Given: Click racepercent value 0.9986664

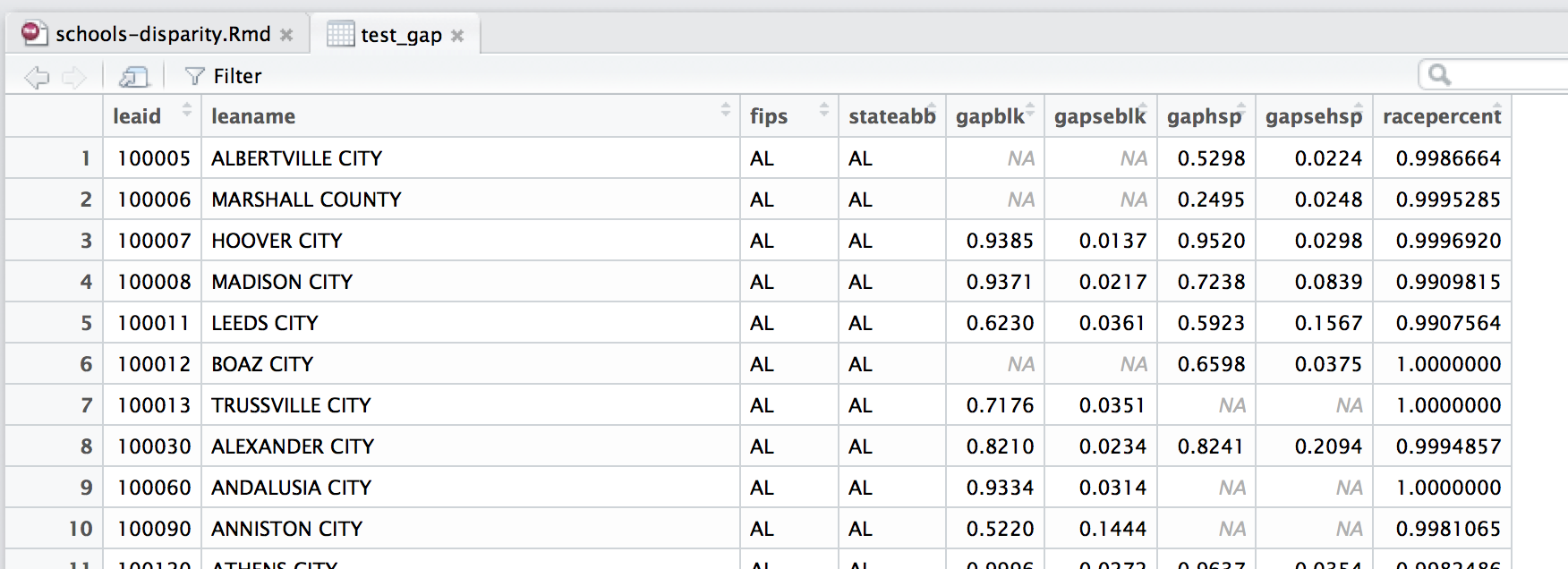Looking at the screenshot, I should pyautogui.click(x=1448, y=158).
